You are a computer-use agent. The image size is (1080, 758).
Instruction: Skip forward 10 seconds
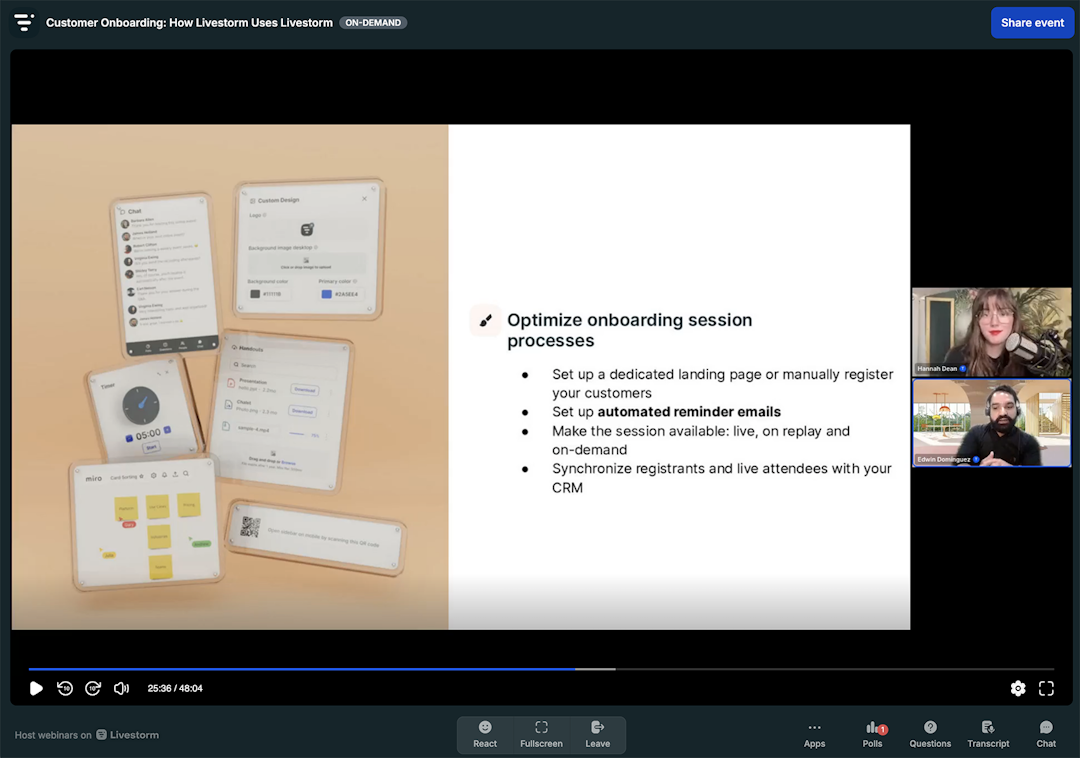[x=93, y=688]
